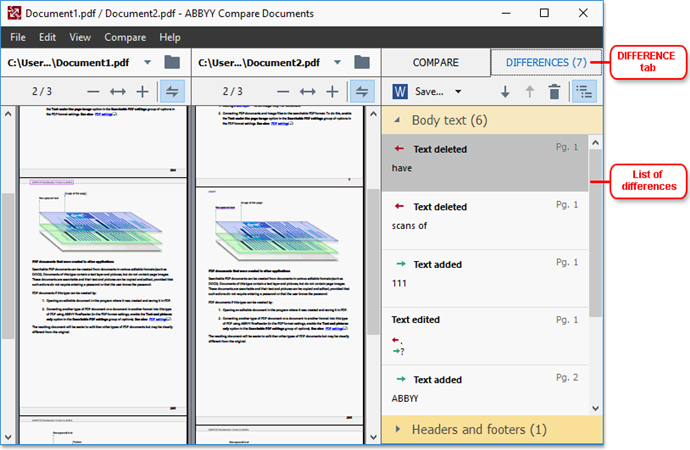The image size is (690, 450).
Task: Toggle the differences list view icon
Action: click(584, 91)
